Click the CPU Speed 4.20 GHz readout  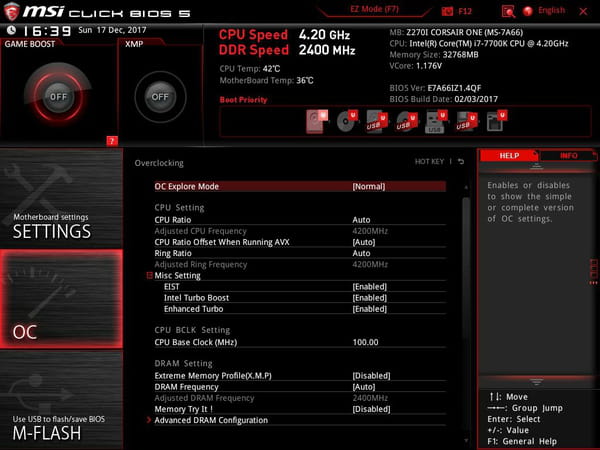pyautogui.click(x=284, y=35)
